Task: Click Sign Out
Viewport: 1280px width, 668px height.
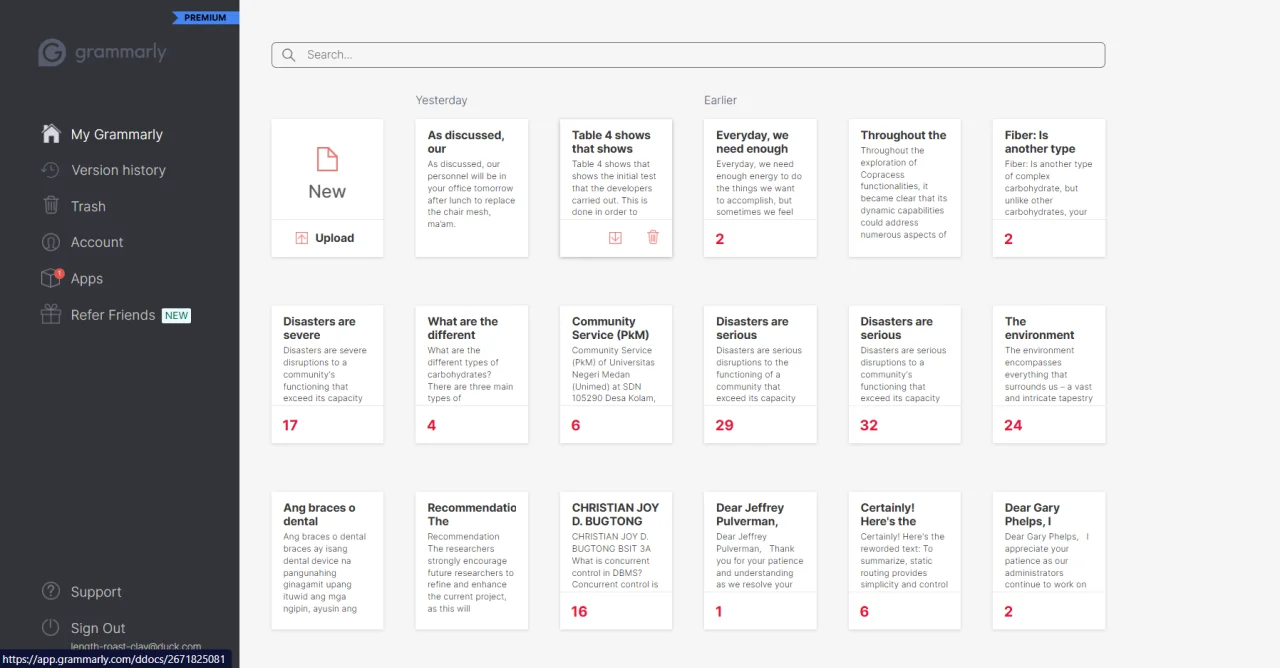Action: (98, 628)
